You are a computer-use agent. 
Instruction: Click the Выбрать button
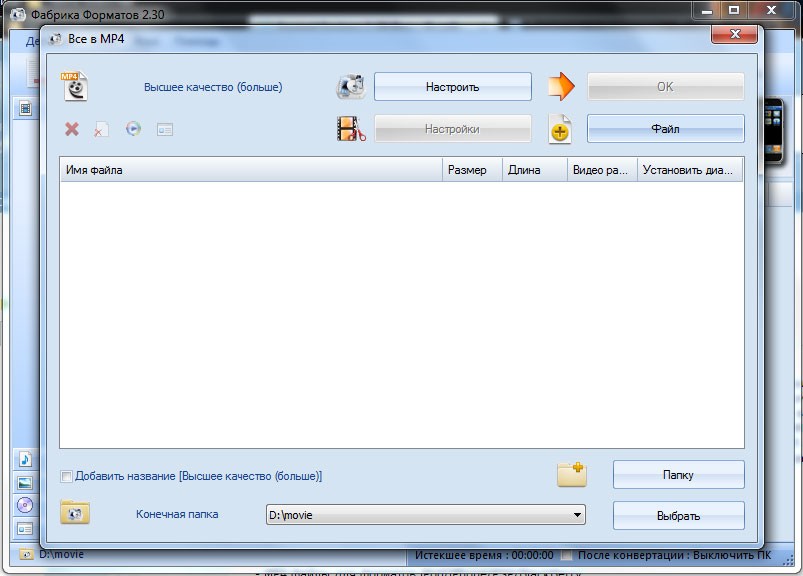678,516
